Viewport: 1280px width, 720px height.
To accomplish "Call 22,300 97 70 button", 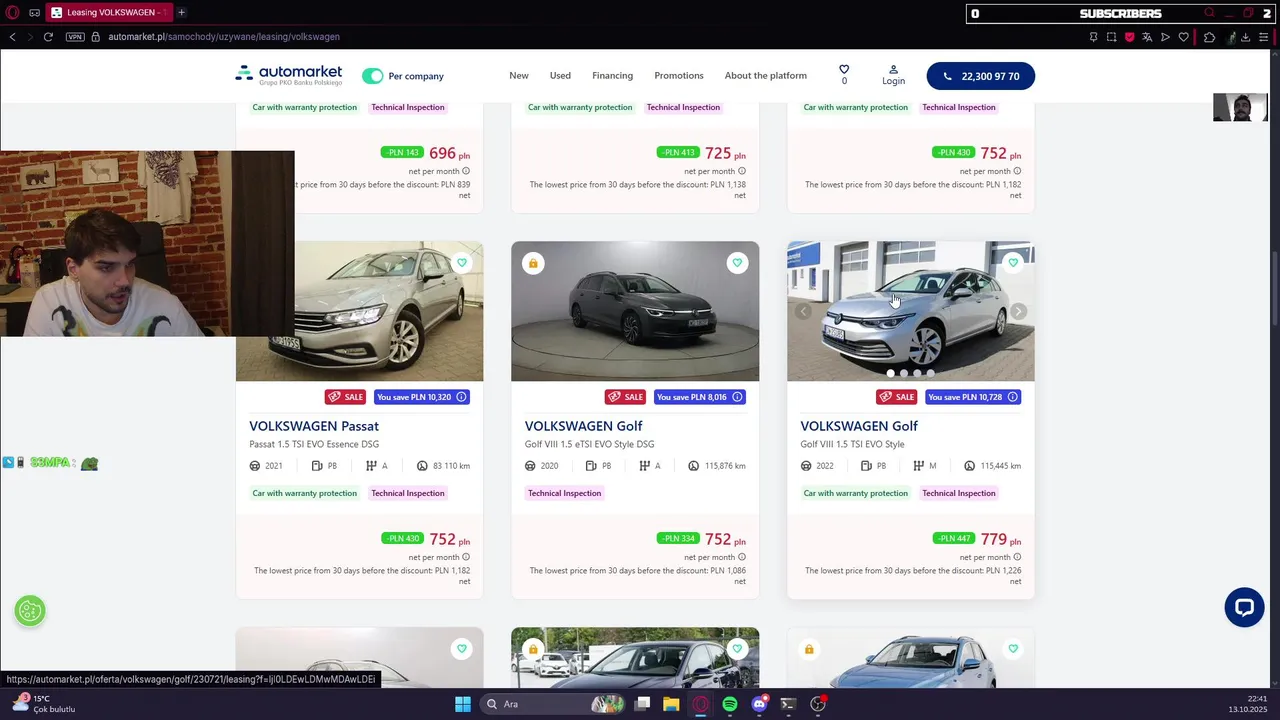I will [981, 76].
